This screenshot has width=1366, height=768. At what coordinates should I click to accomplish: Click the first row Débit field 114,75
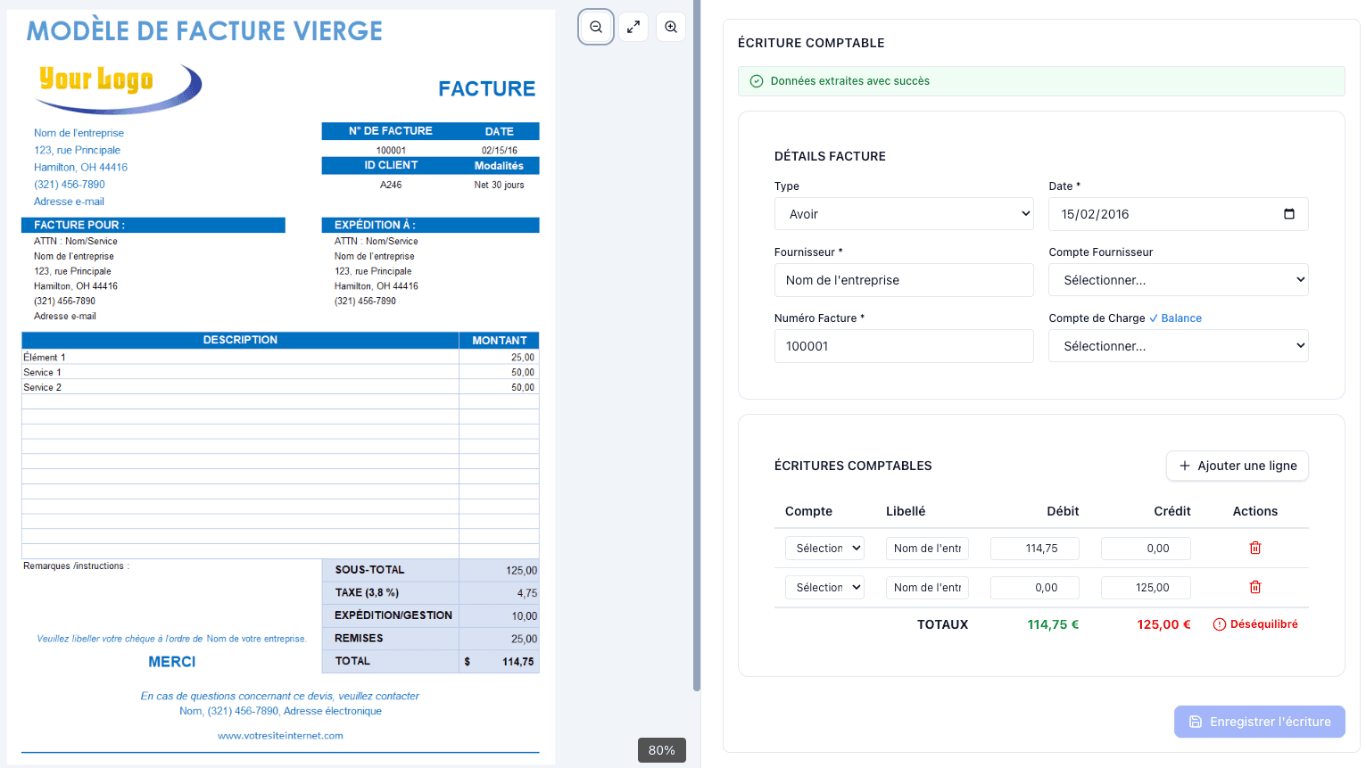pos(1035,548)
